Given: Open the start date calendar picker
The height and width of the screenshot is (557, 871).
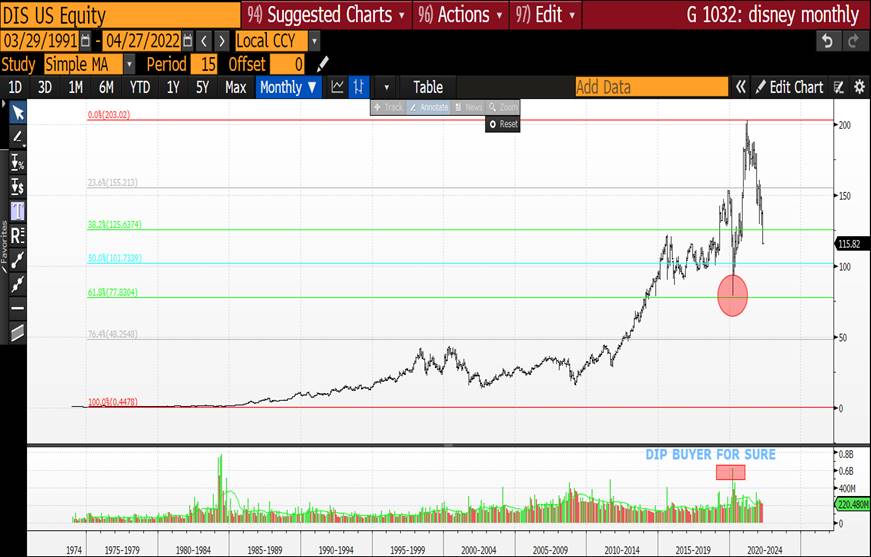Looking at the screenshot, I should point(86,41).
